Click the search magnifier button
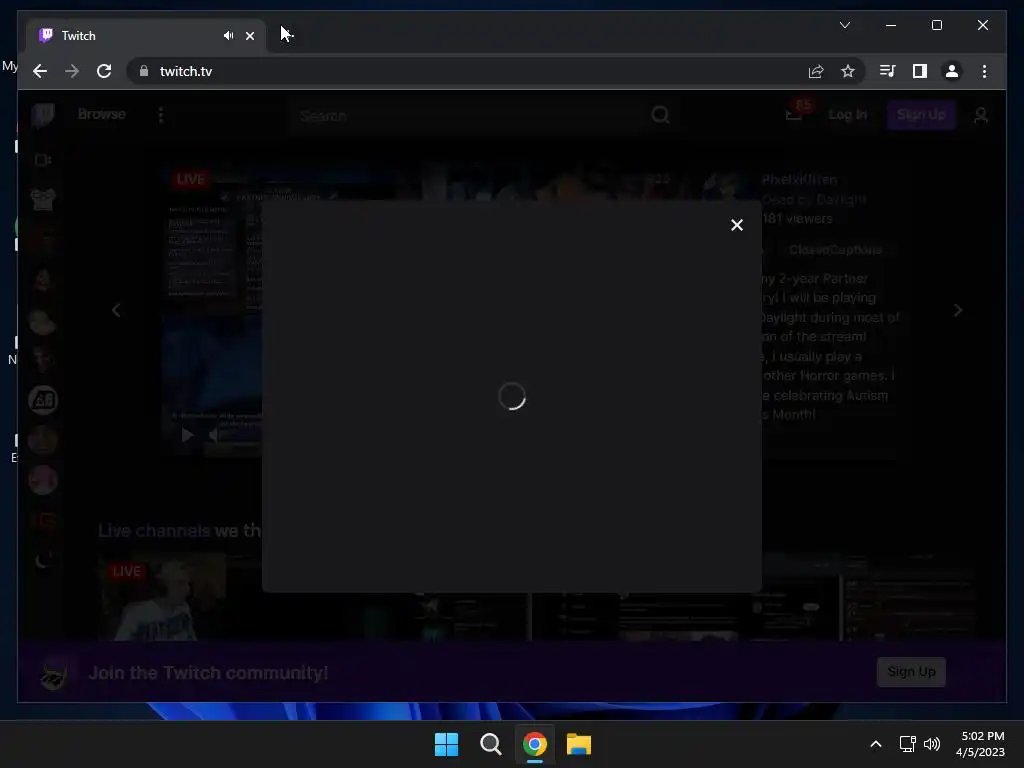Image resolution: width=1024 pixels, height=768 pixels. [x=660, y=115]
